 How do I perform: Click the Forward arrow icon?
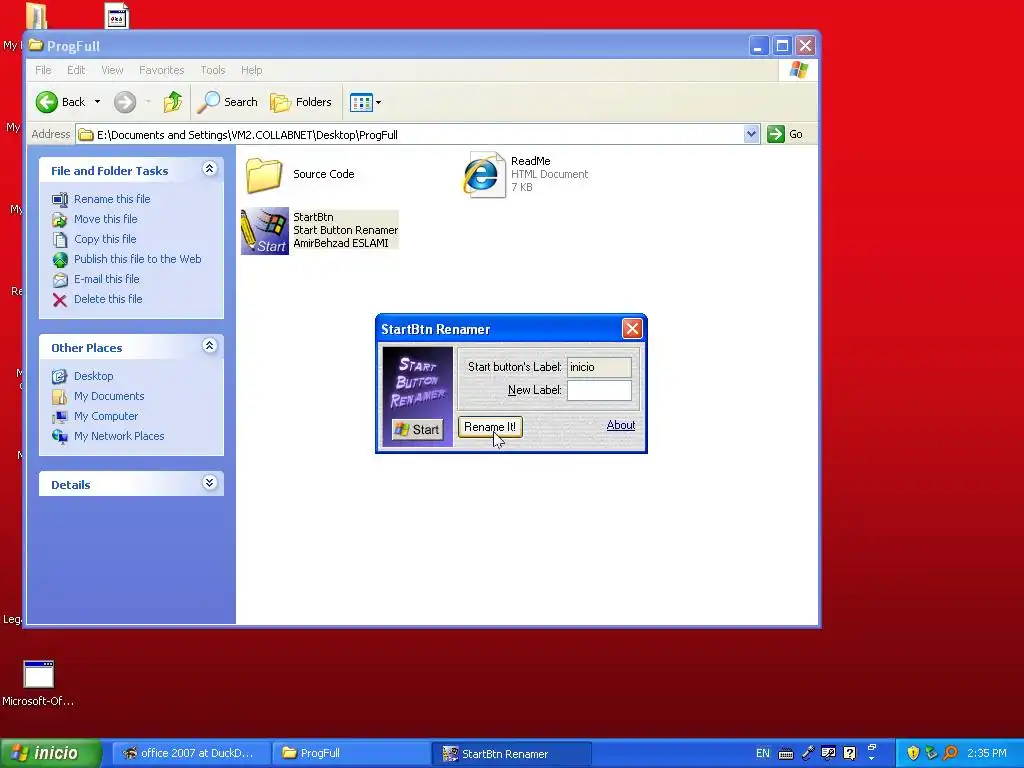pos(125,102)
